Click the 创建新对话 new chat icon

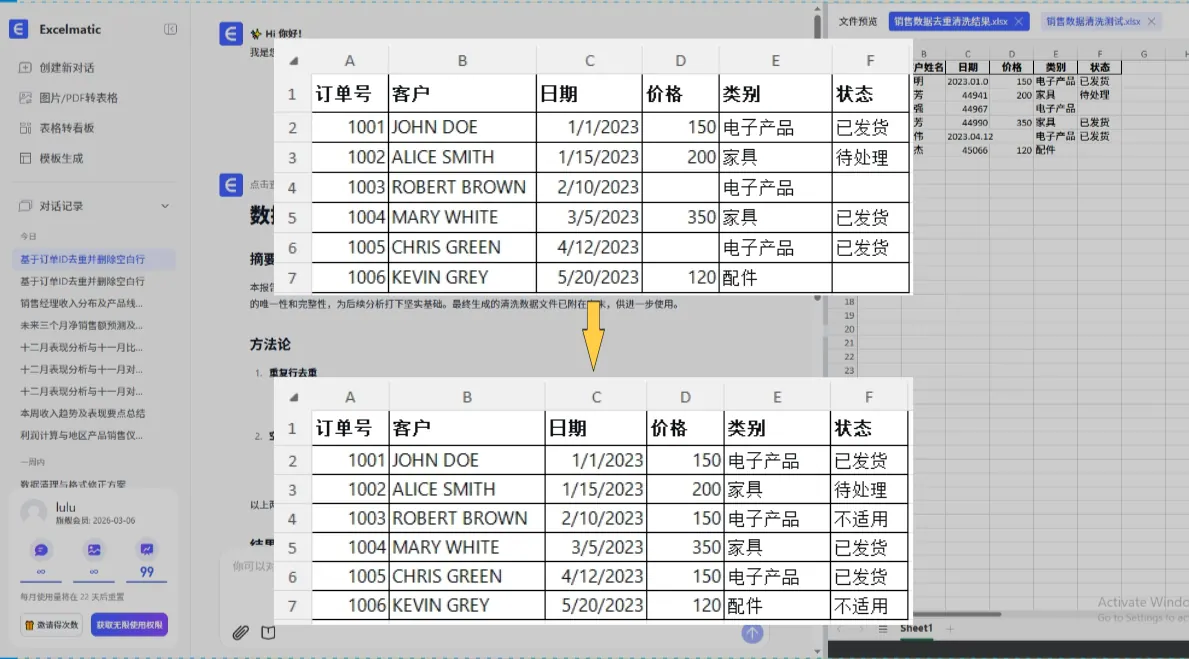26,68
